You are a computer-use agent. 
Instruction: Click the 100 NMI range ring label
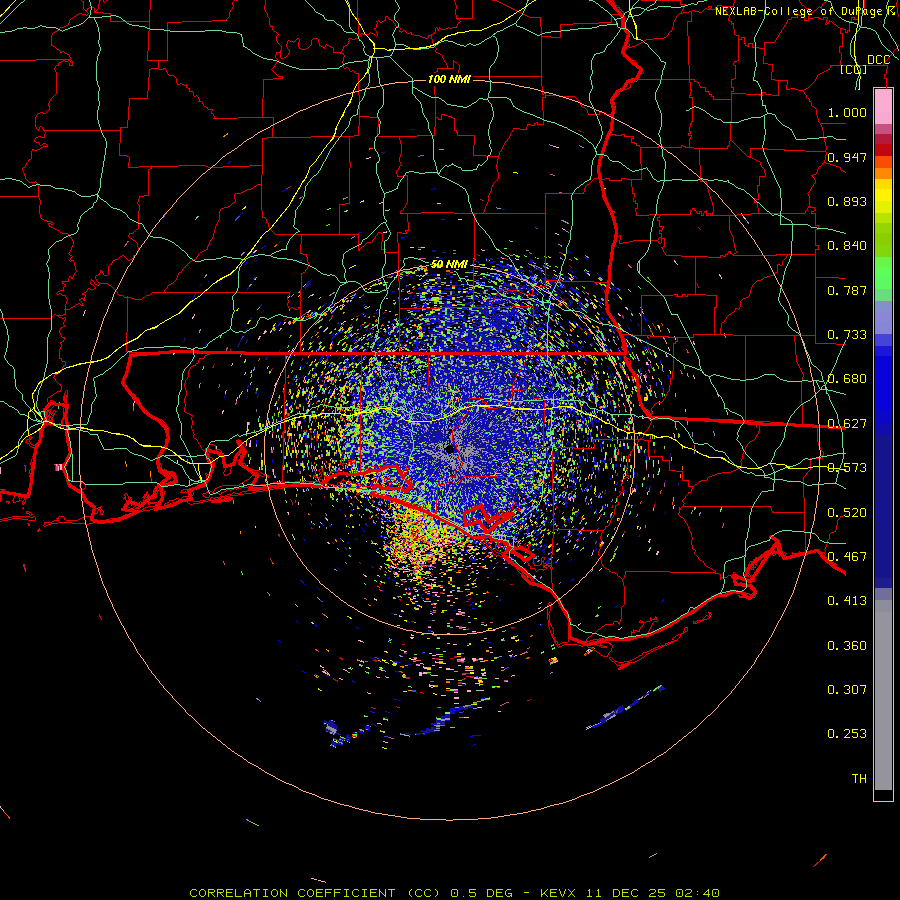449,79
